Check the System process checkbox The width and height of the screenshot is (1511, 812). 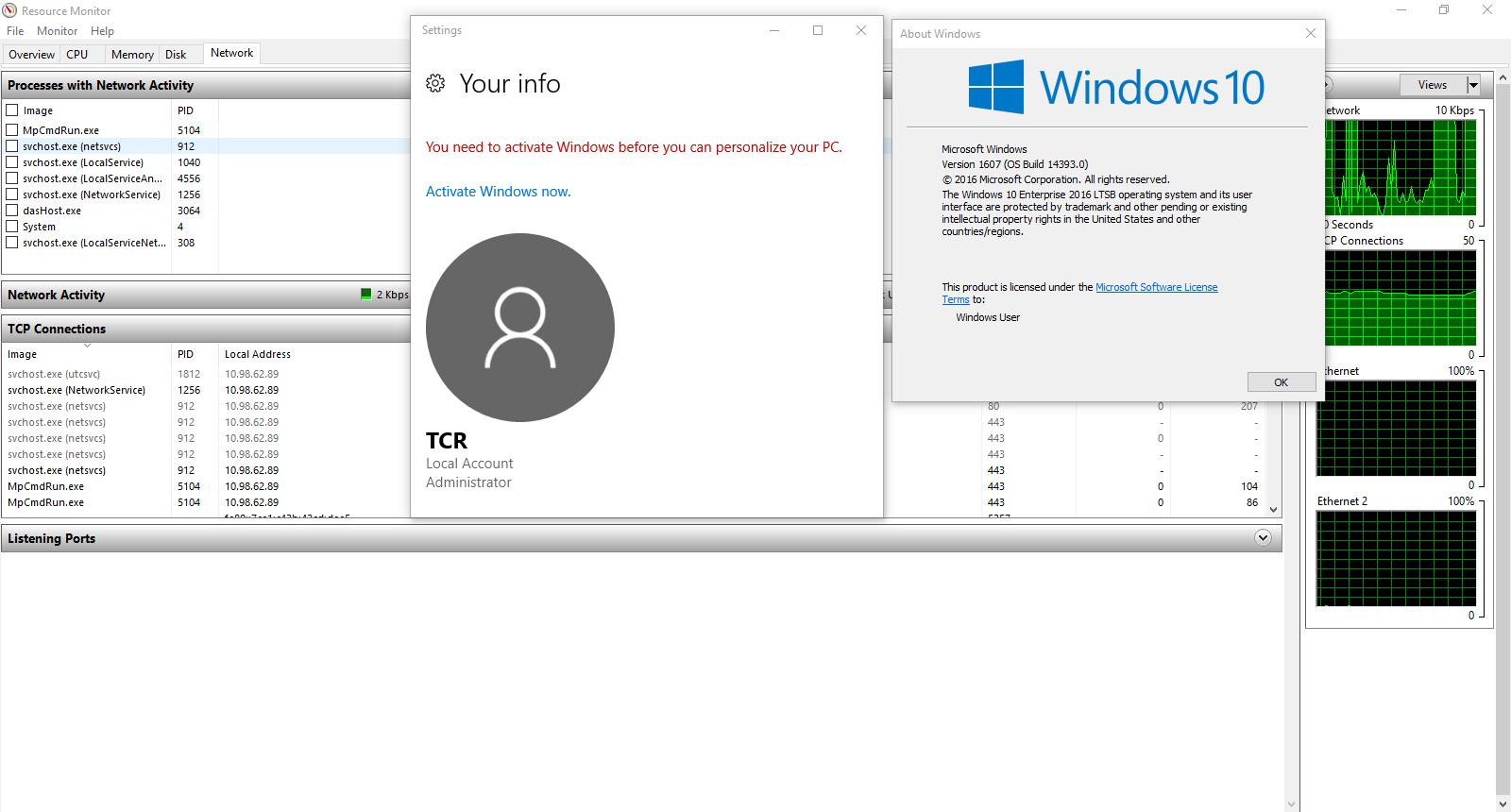coord(12,227)
